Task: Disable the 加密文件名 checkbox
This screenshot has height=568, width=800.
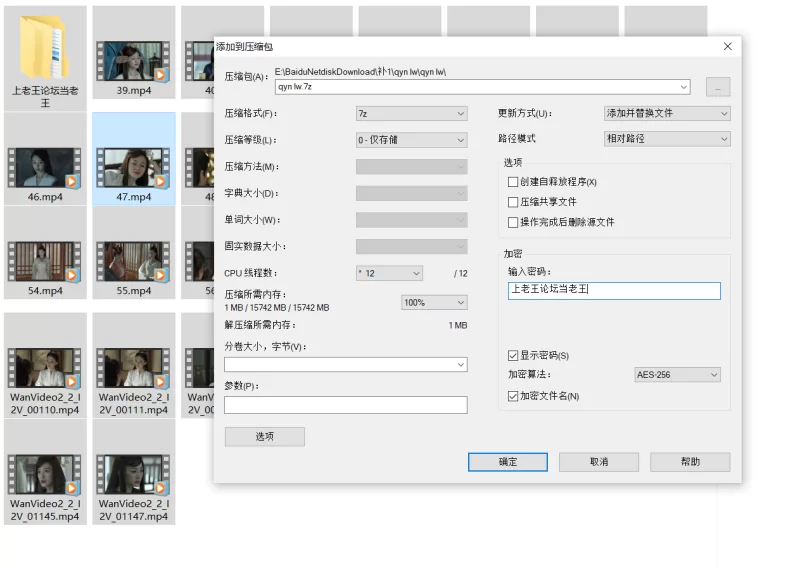Action: click(x=513, y=396)
